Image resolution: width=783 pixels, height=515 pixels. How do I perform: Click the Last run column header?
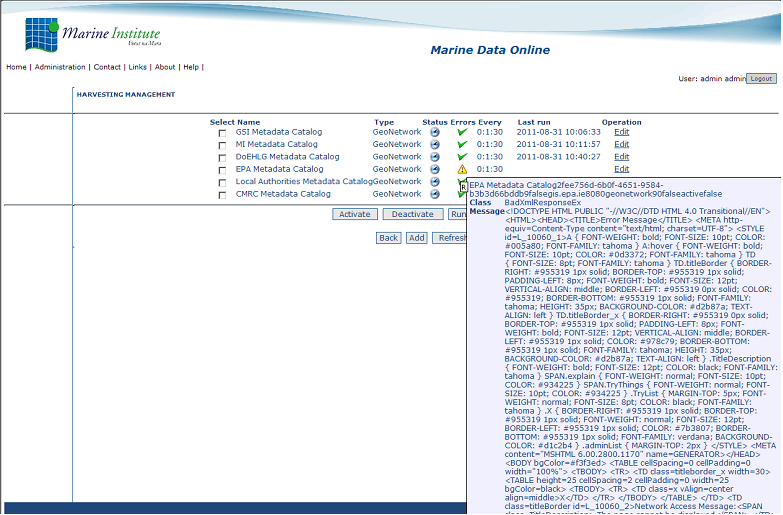534,122
